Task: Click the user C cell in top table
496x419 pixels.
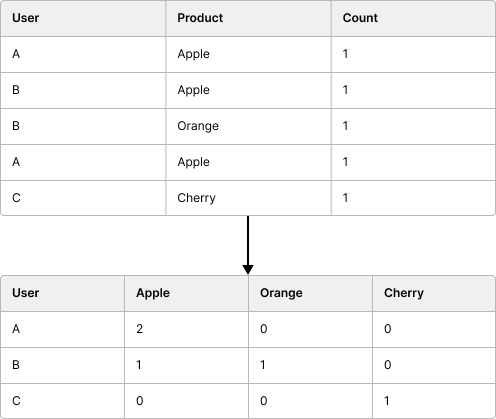Action: click(83, 198)
